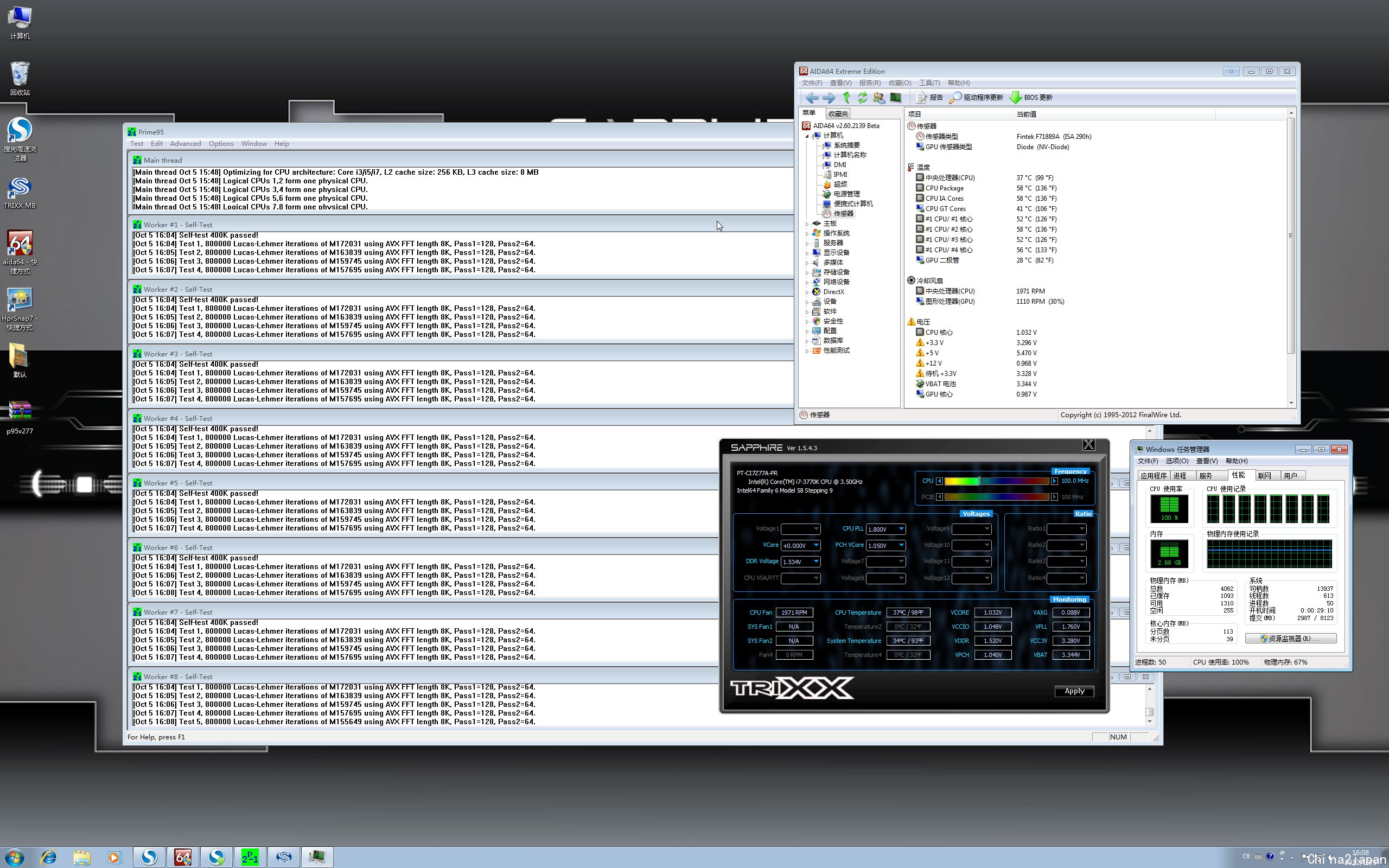This screenshot has height=868, width=1389.
Task: Open the 回收站 recycle bin icon
Action: tap(20, 79)
